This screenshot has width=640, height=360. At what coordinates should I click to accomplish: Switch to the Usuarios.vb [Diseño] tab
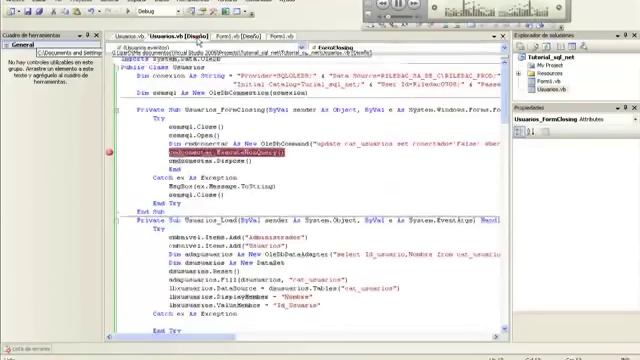(x=179, y=36)
